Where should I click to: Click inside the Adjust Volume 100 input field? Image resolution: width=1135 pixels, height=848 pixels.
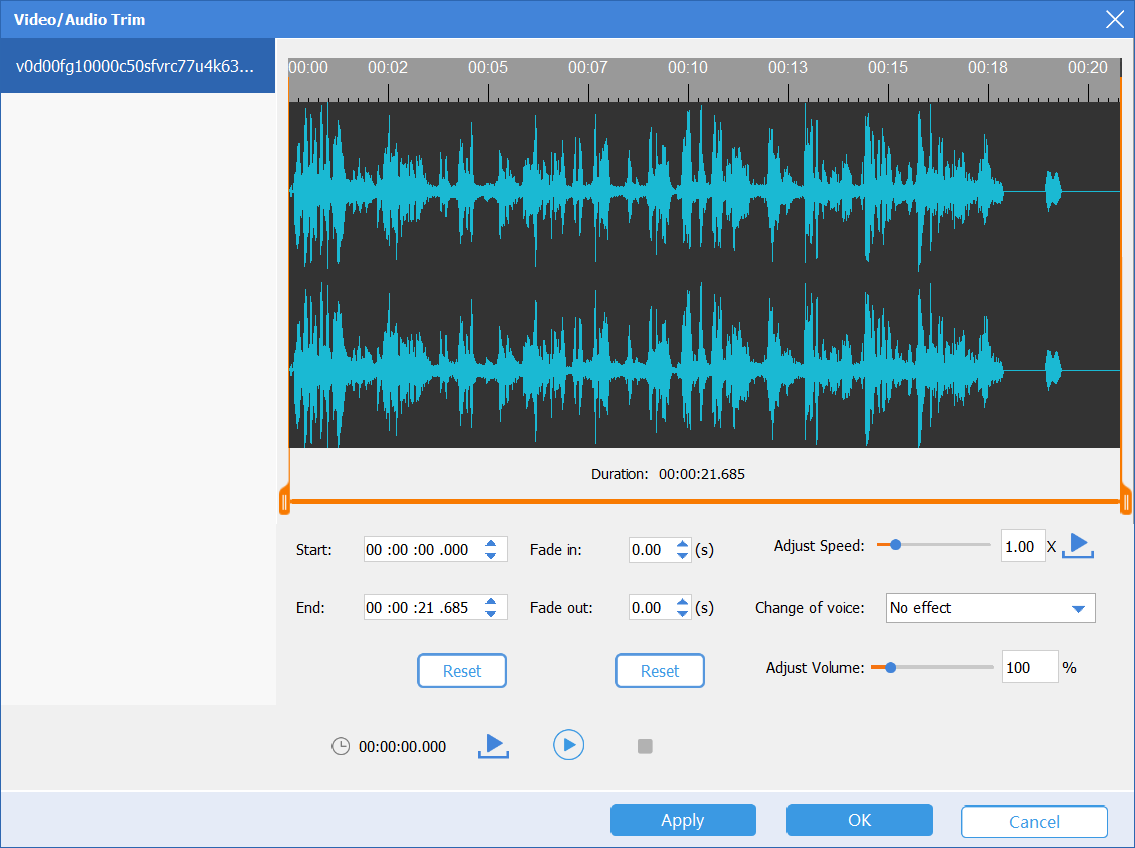(x=1029, y=667)
